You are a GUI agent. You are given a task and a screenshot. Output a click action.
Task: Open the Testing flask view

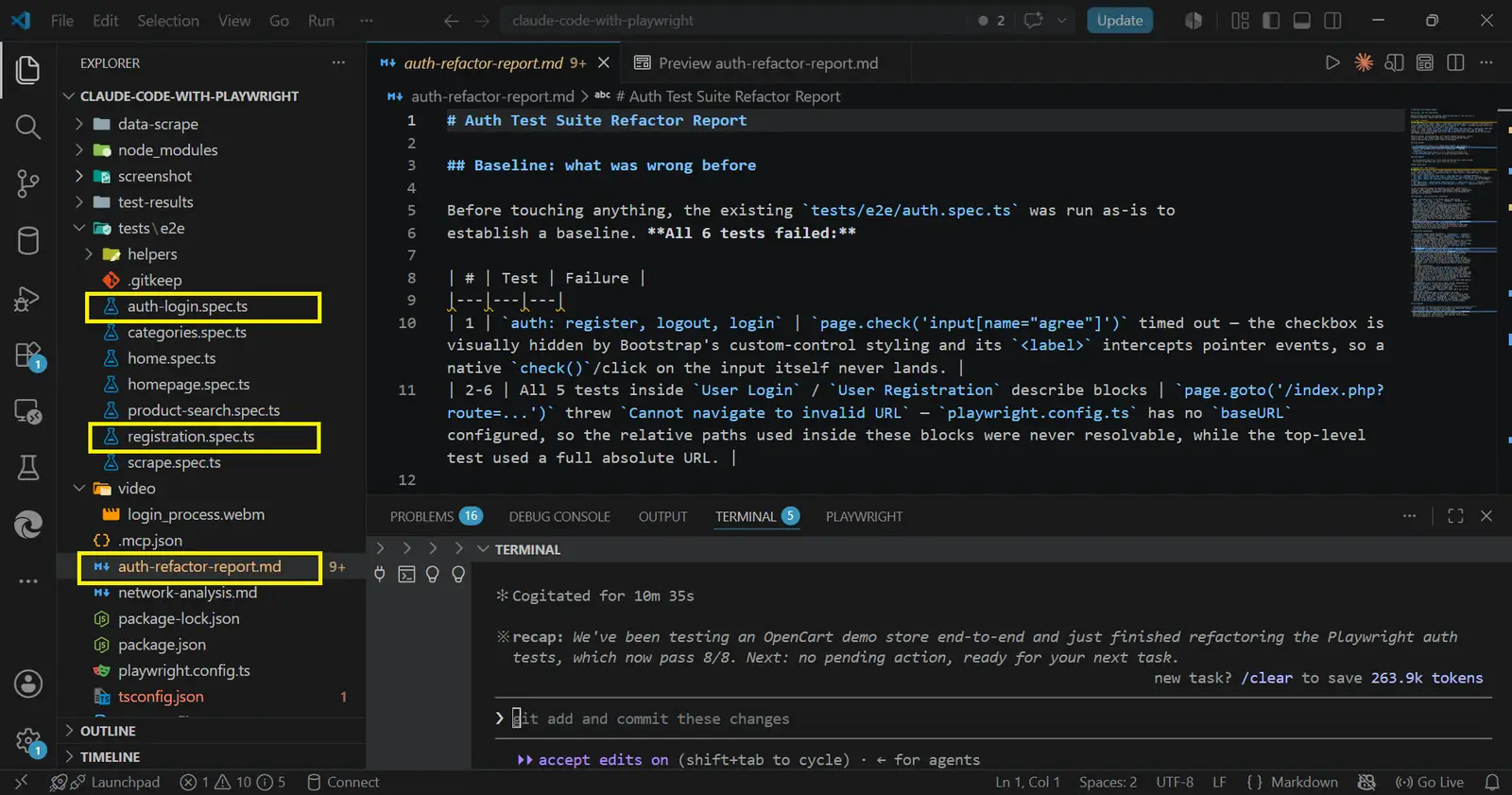pos(28,467)
